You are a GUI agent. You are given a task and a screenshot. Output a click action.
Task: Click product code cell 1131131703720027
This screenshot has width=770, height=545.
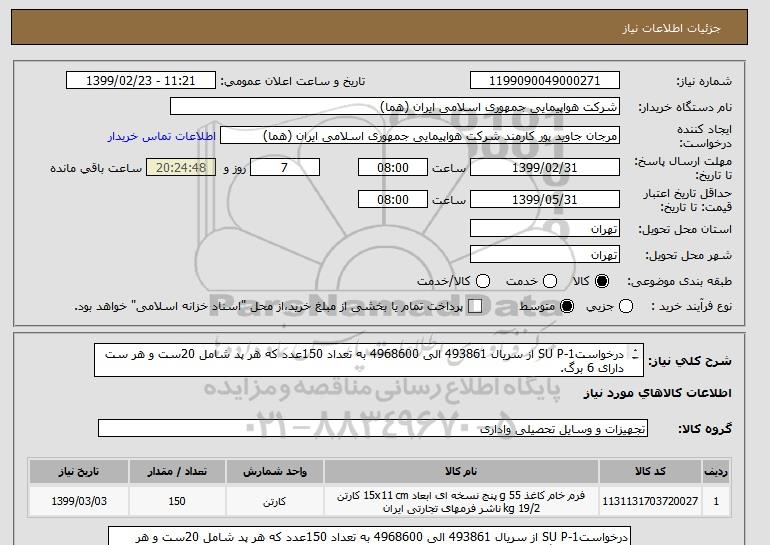[650, 501]
